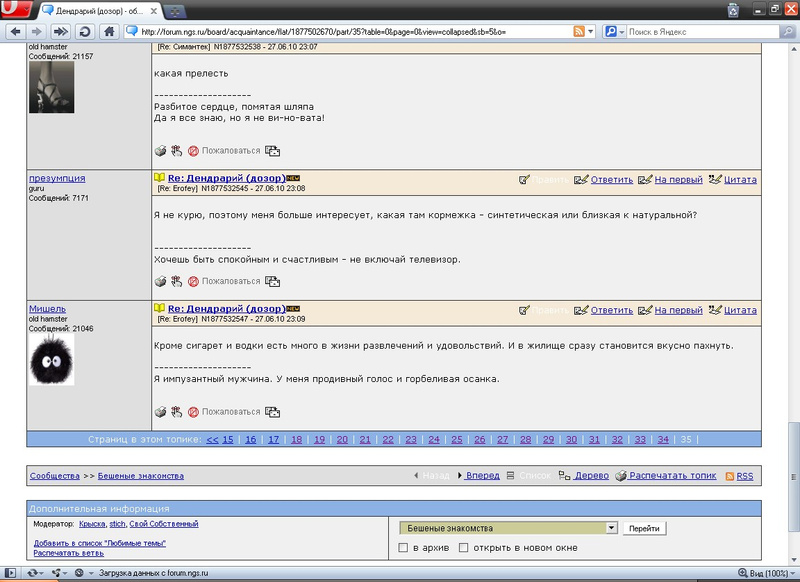800x582 pixels.
Task: Expand the 'Бешеные знакомства' forum dropdown
Action: 611,528
